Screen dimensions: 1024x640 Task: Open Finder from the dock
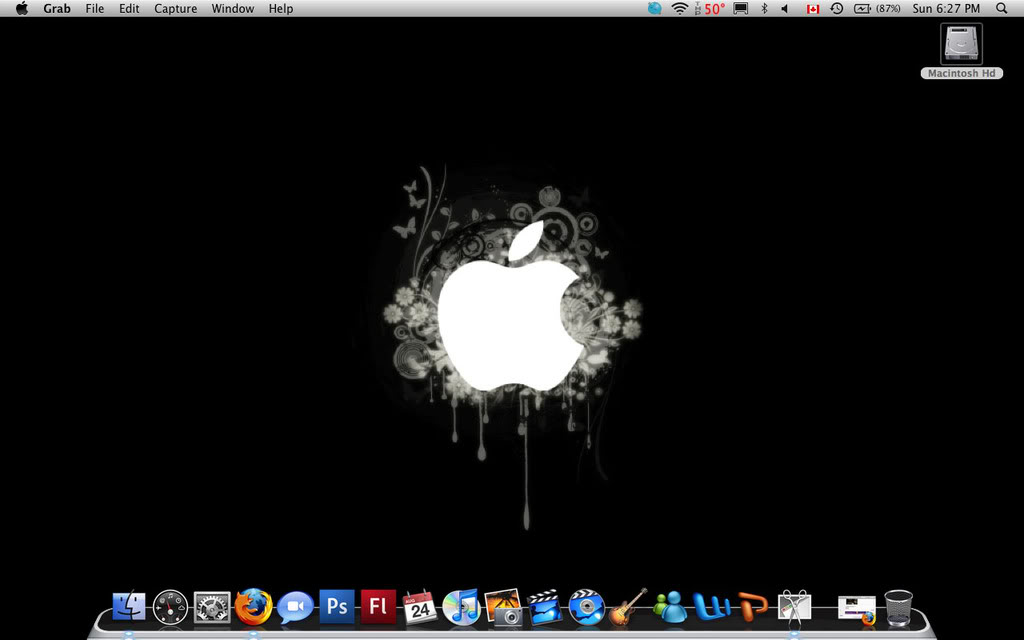pos(129,607)
